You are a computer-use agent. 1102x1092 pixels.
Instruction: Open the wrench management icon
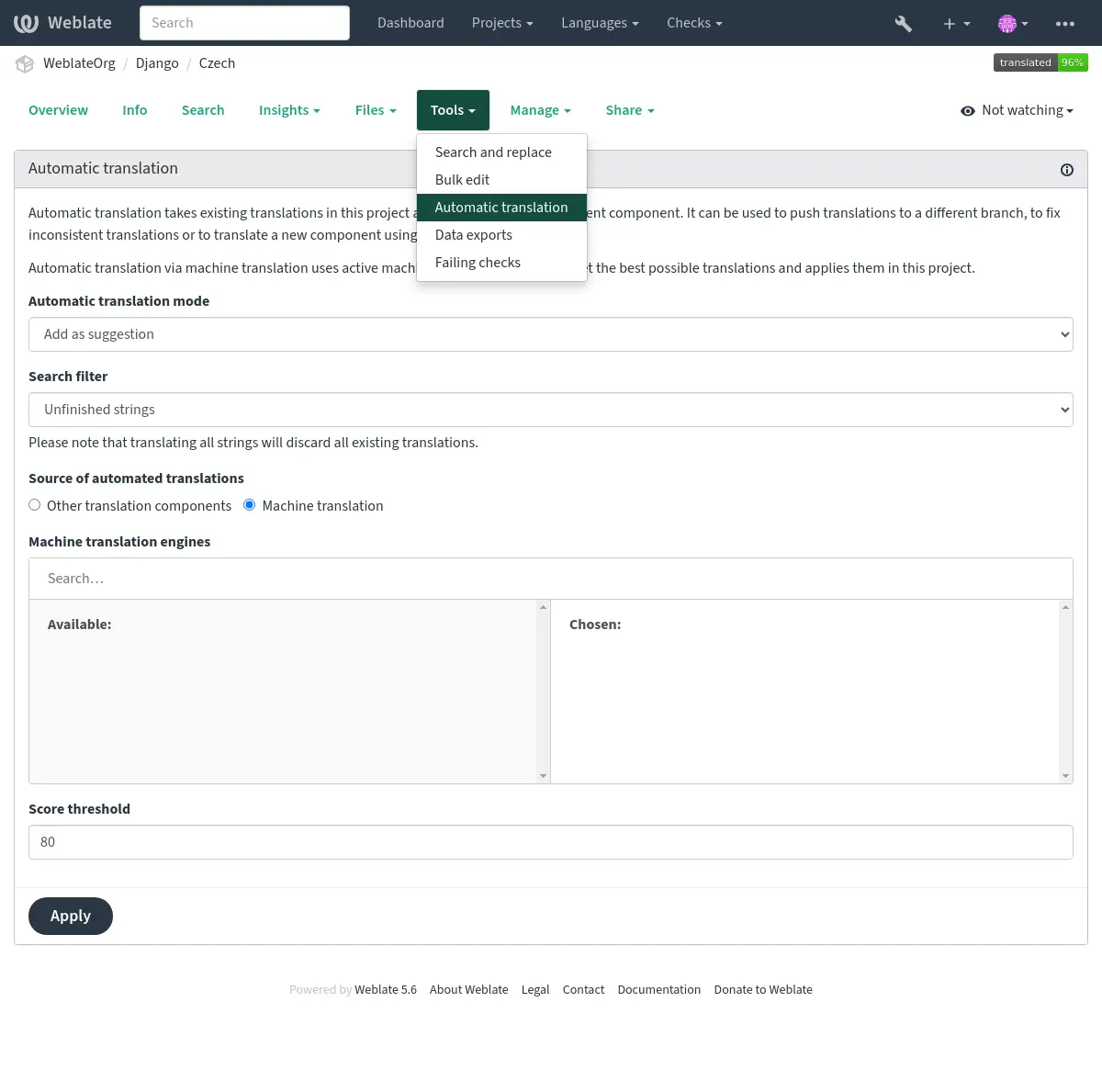pos(904,23)
